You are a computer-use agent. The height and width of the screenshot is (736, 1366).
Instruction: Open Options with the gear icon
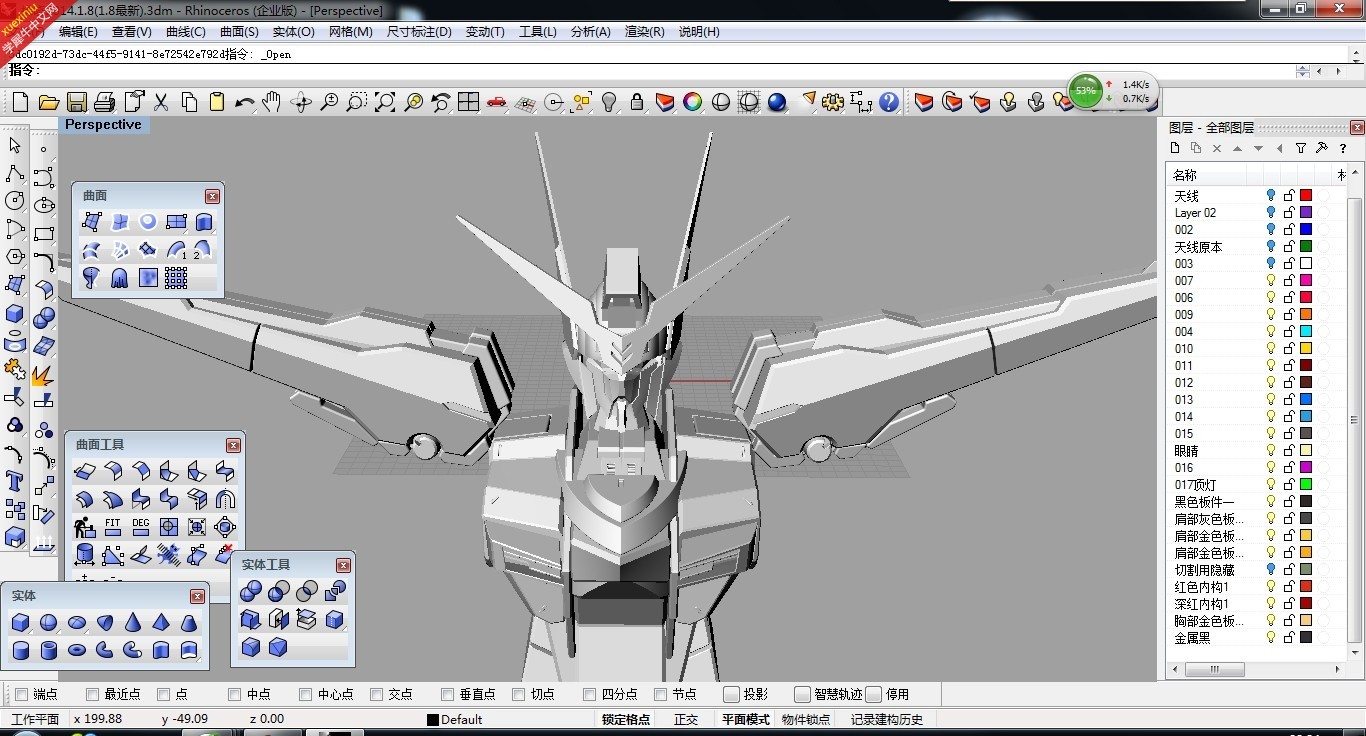click(x=833, y=102)
